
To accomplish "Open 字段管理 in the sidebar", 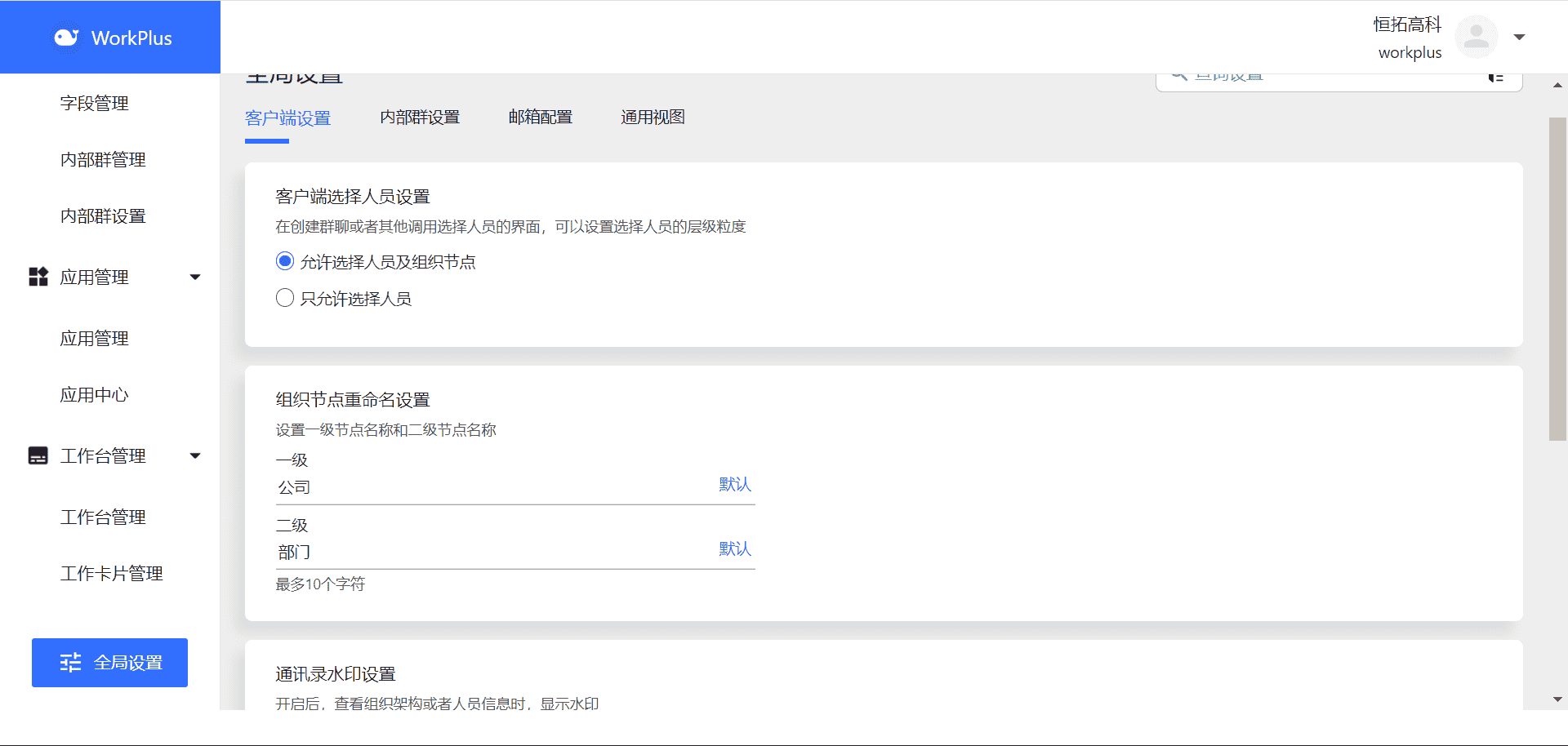I will tap(94, 104).
